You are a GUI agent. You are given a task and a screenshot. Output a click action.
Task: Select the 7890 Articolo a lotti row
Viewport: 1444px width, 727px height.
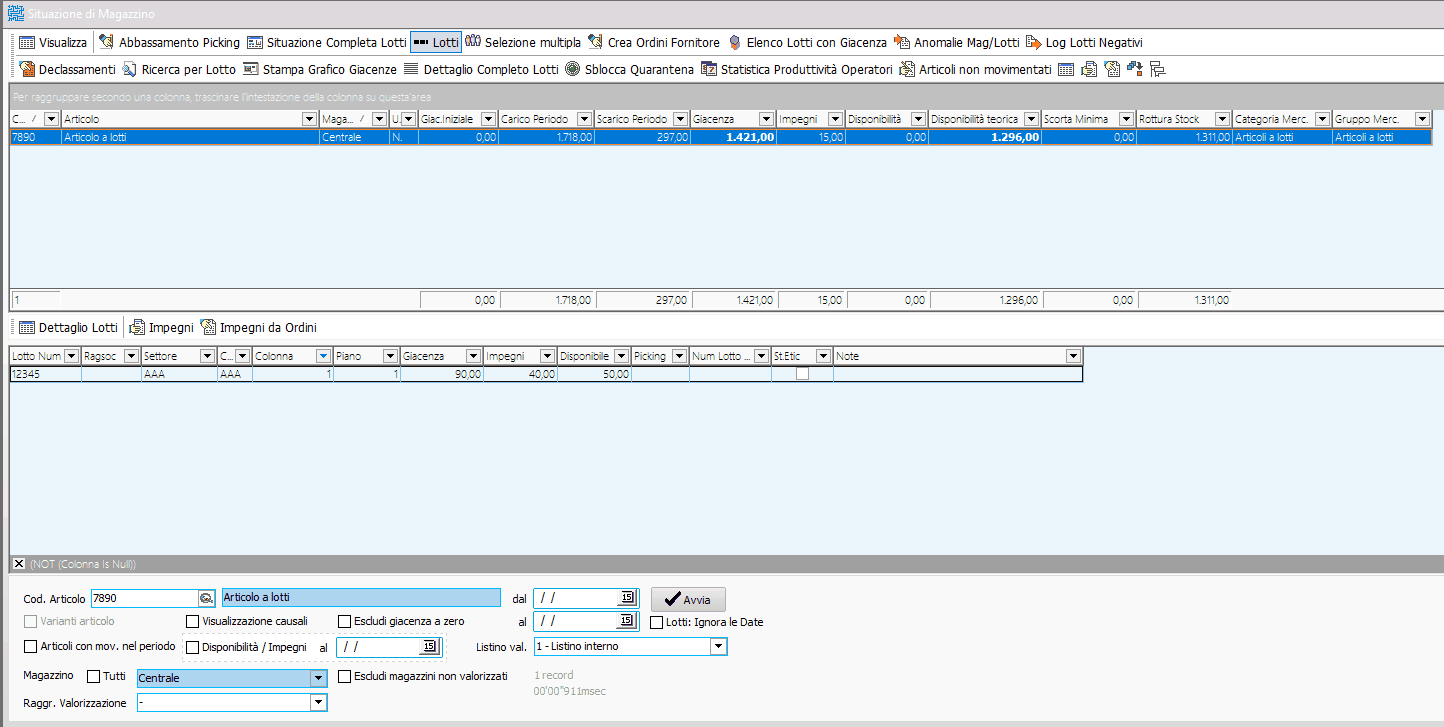721,137
